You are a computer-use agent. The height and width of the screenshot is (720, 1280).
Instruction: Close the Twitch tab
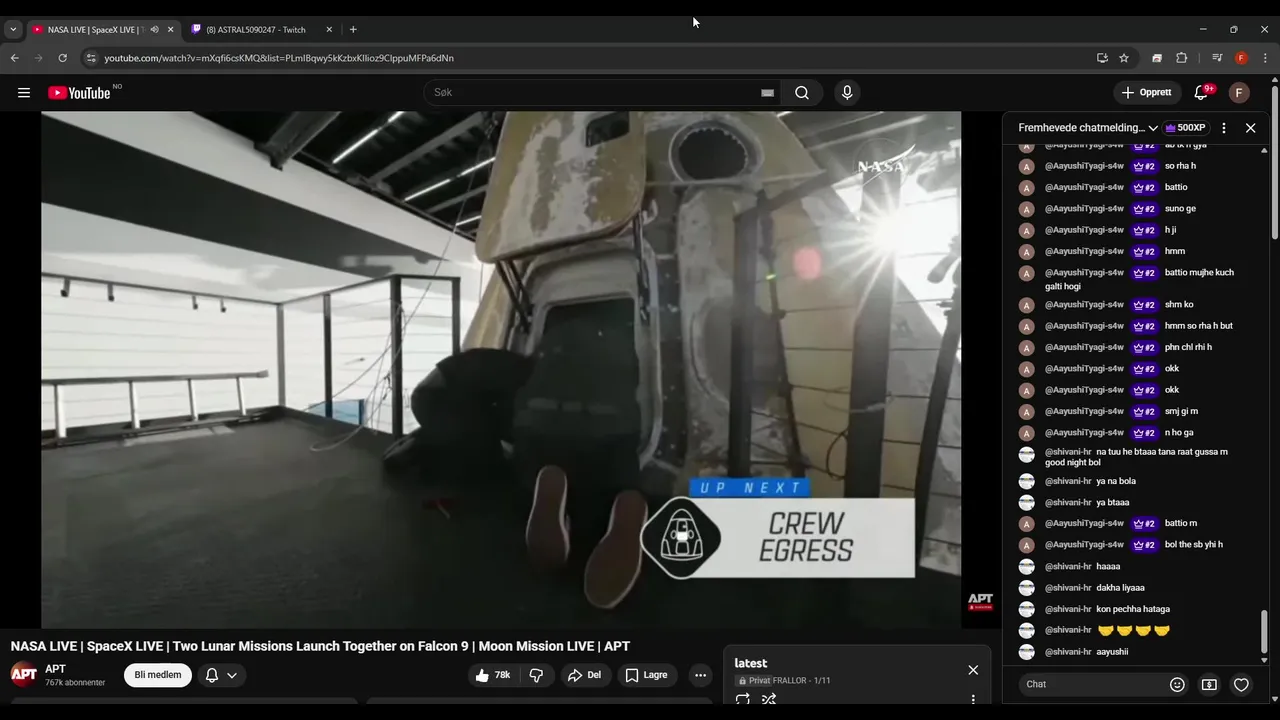point(329,30)
